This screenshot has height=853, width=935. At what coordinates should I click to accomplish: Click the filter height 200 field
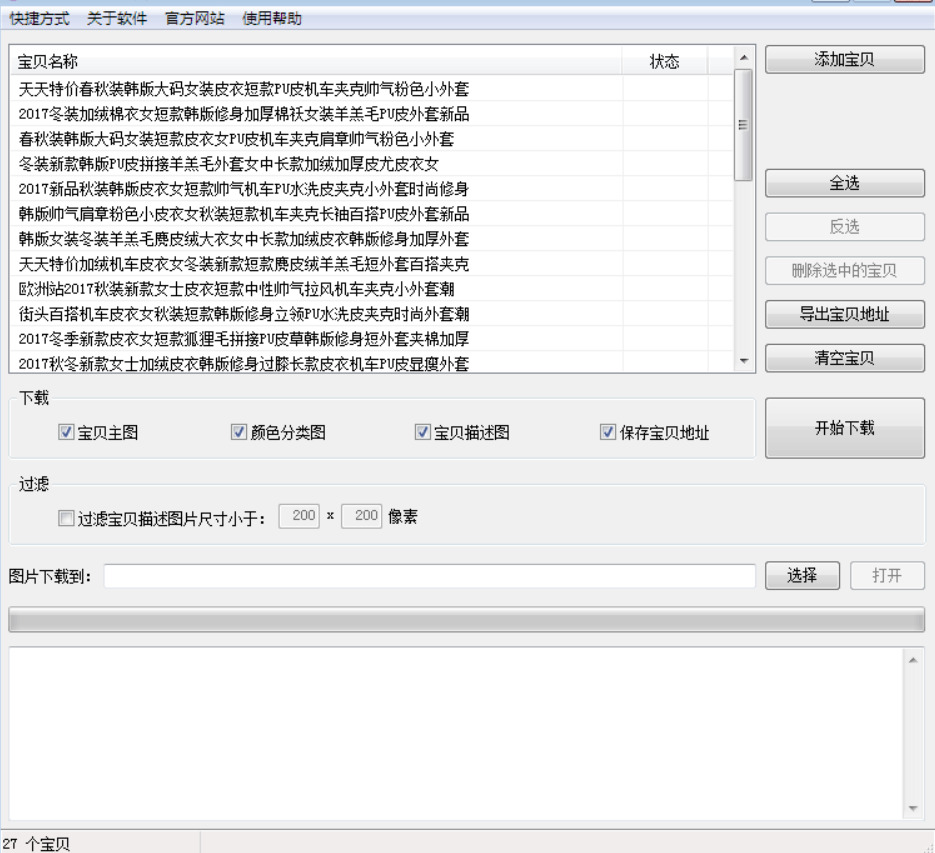click(x=361, y=516)
